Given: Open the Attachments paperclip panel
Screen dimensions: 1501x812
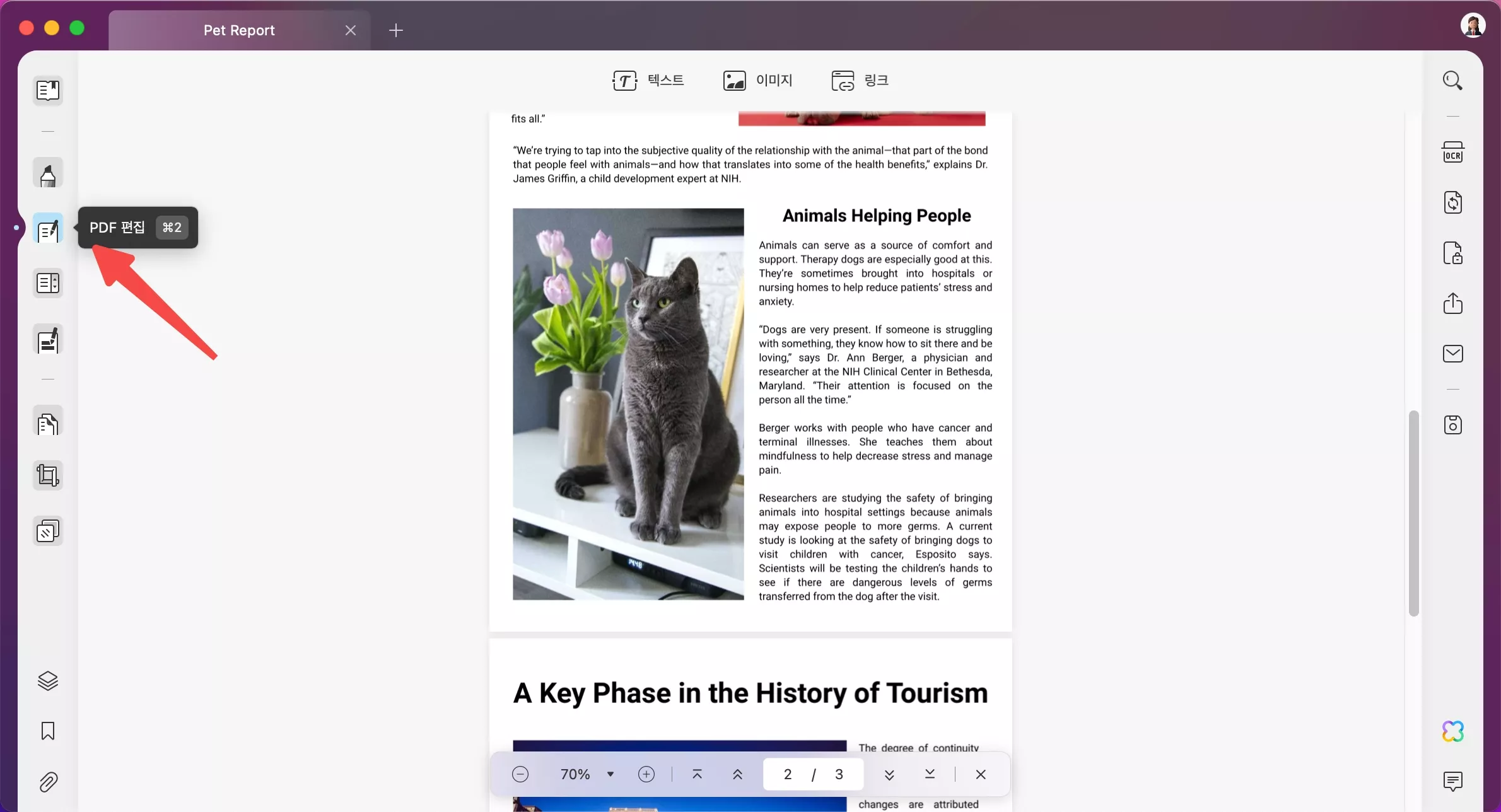Looking at the screenshot, I should tap(48, 782).
